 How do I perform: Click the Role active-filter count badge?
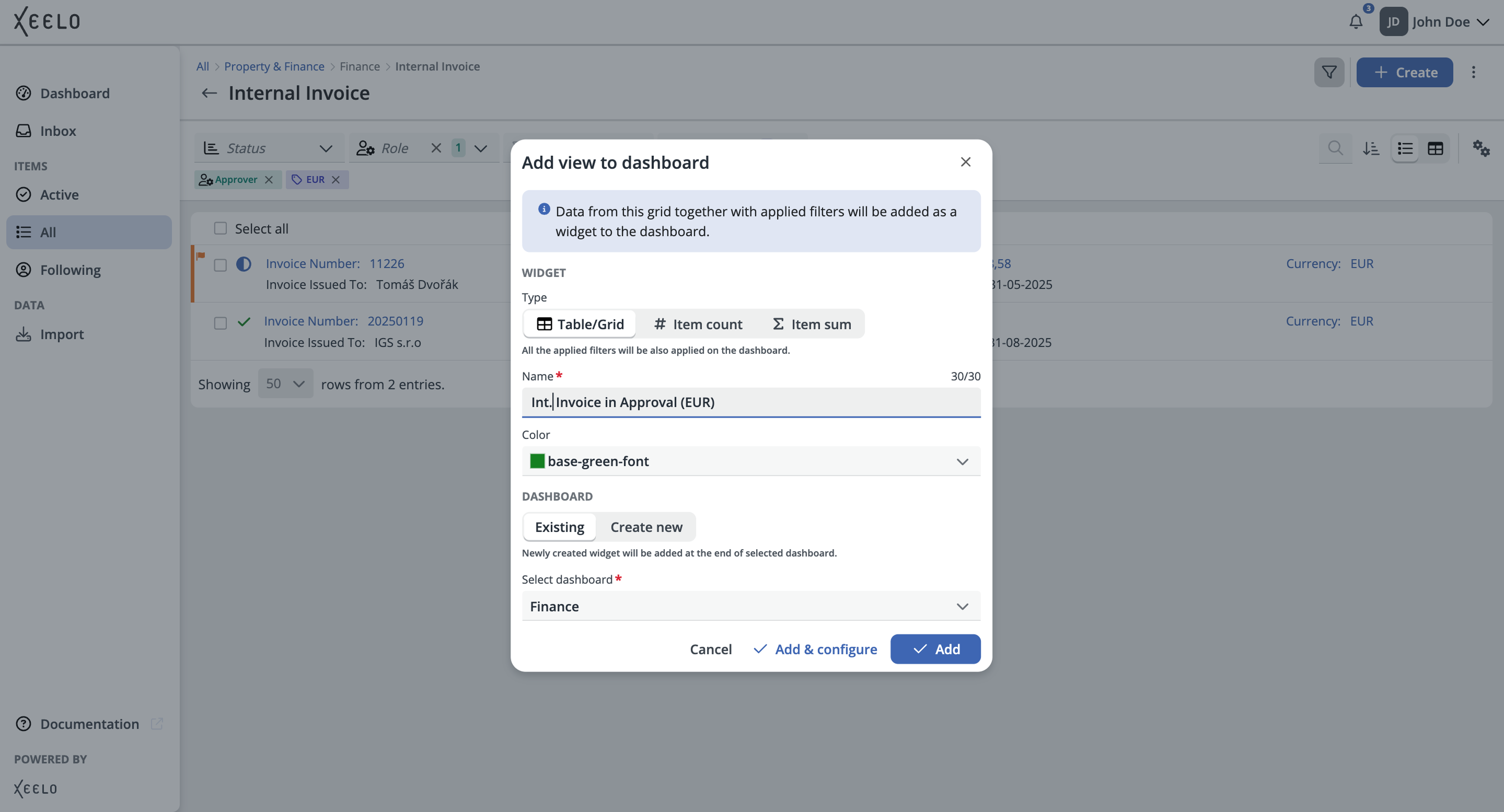click(458, 148)
